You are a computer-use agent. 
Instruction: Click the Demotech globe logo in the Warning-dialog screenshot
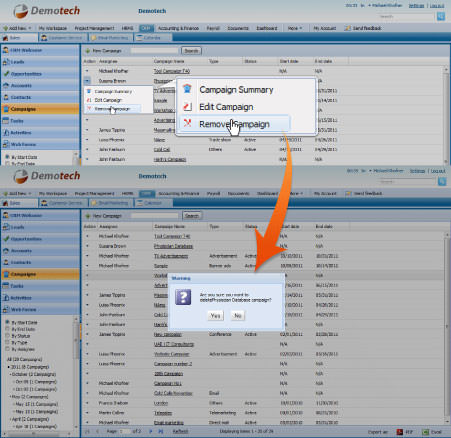(21, 177)
